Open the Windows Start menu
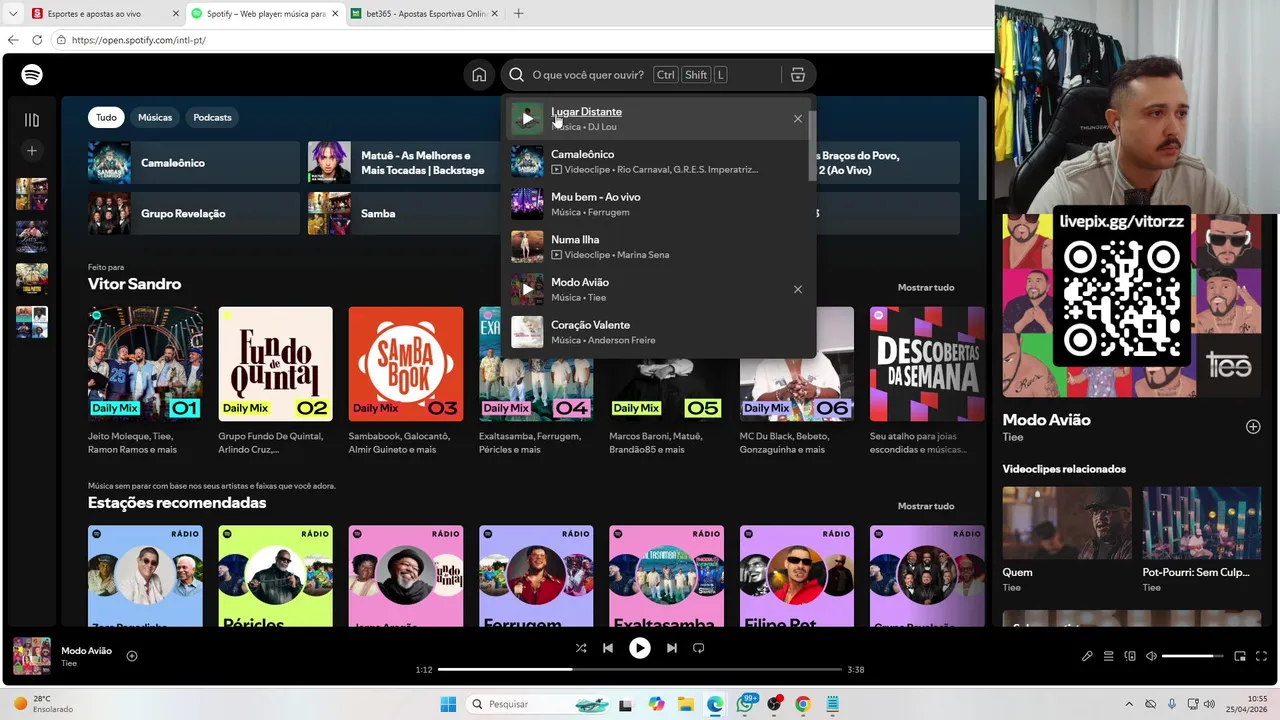Screen dimensions: 1280x720 tap(448, 704)
